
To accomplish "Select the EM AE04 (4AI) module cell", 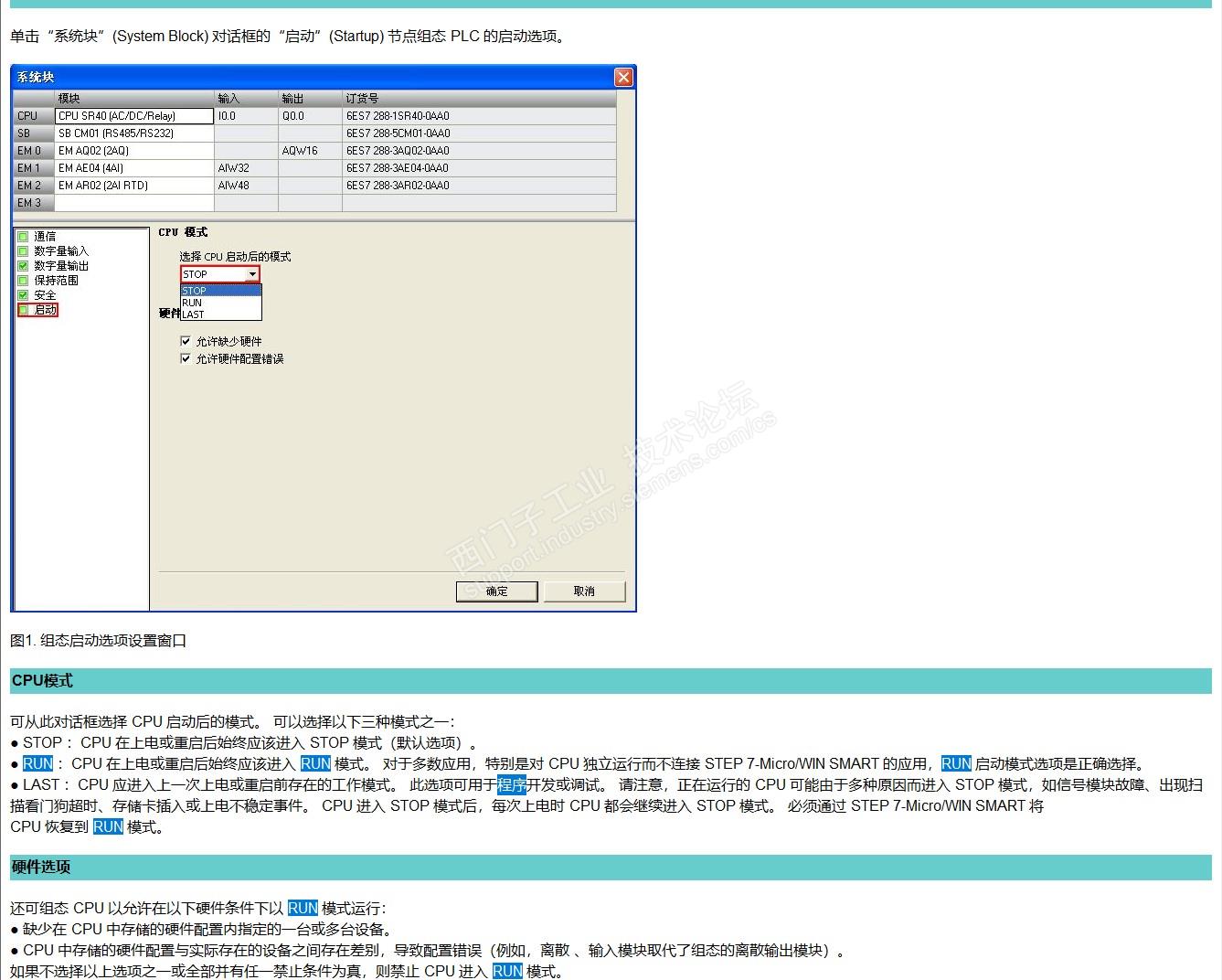I will [134, 168].
